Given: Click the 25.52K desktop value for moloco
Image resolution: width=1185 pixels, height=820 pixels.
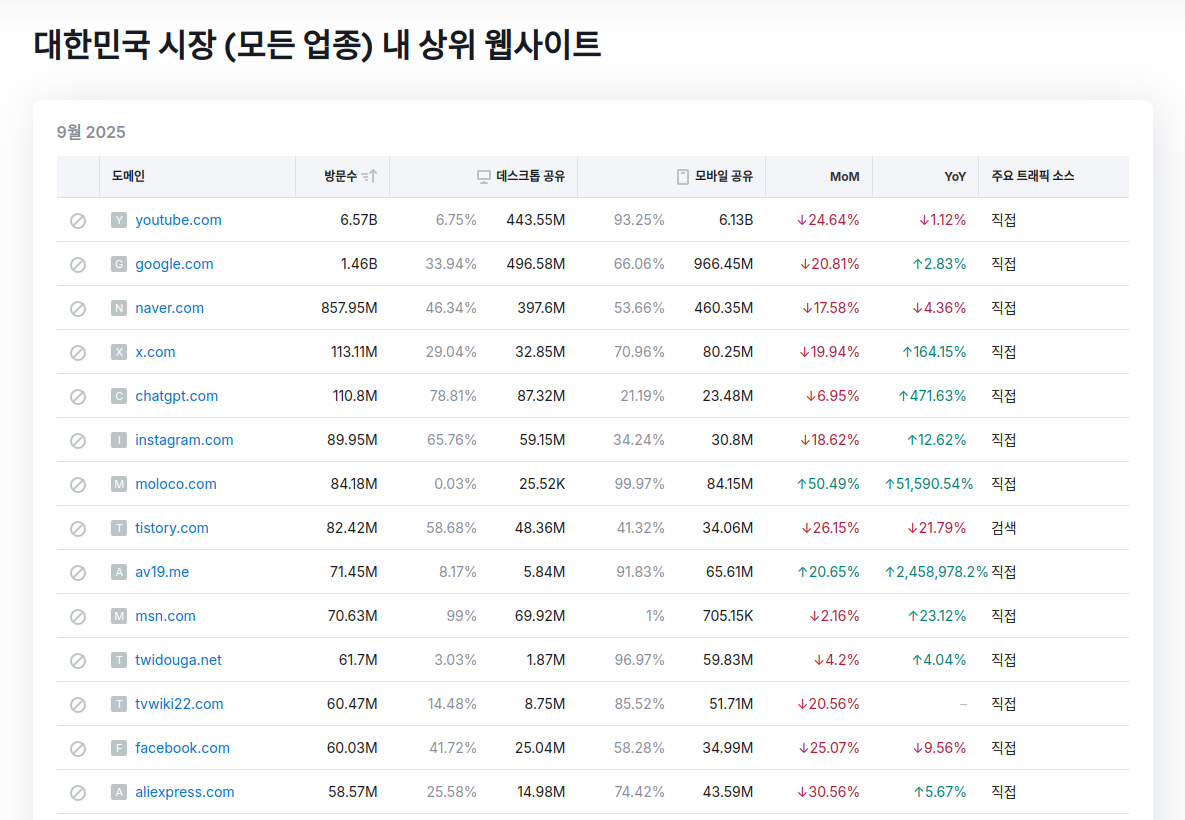Looking at the screenshot, I should tap(542, 484).
